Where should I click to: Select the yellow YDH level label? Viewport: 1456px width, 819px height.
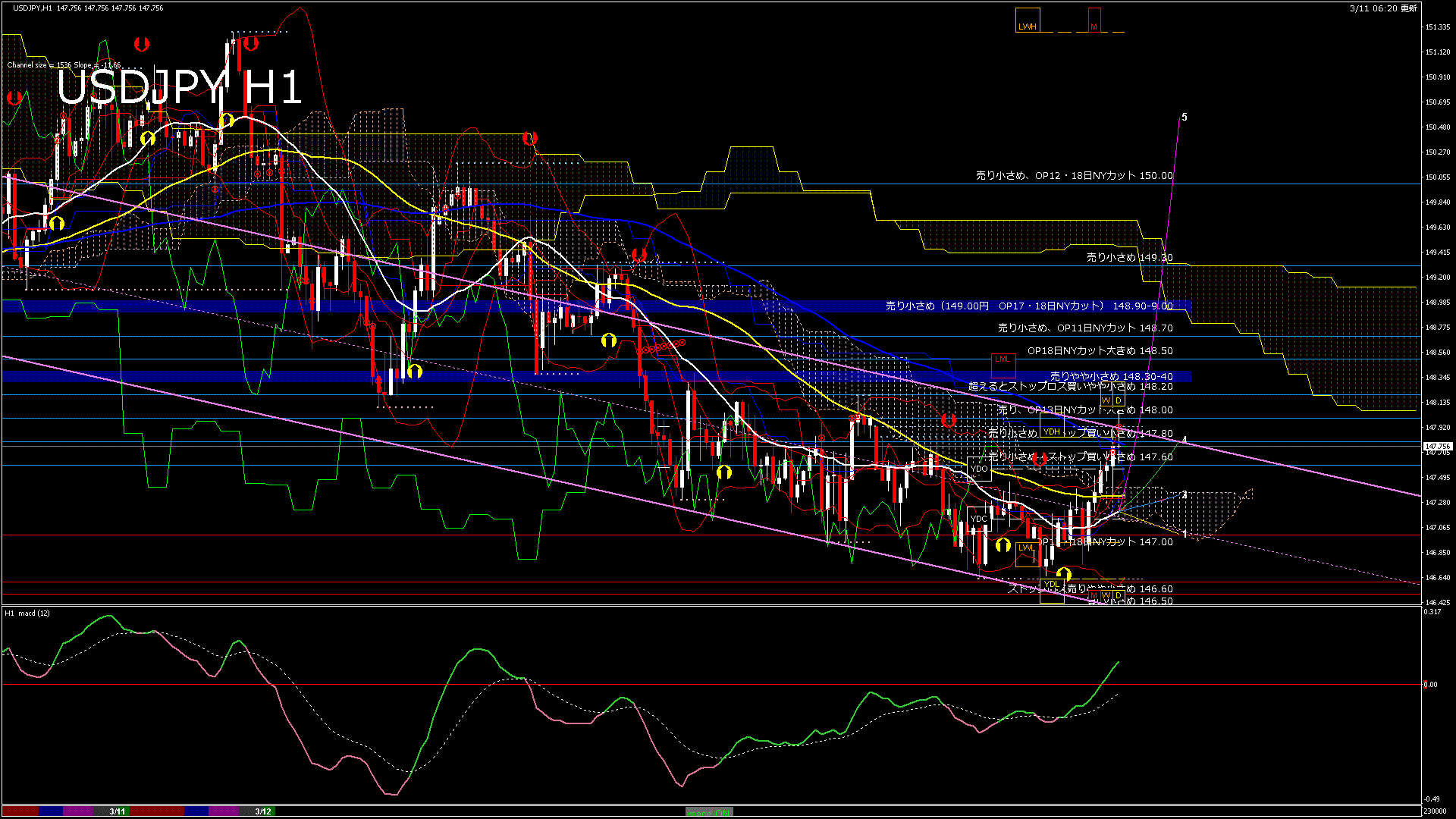coord(1051,431)
